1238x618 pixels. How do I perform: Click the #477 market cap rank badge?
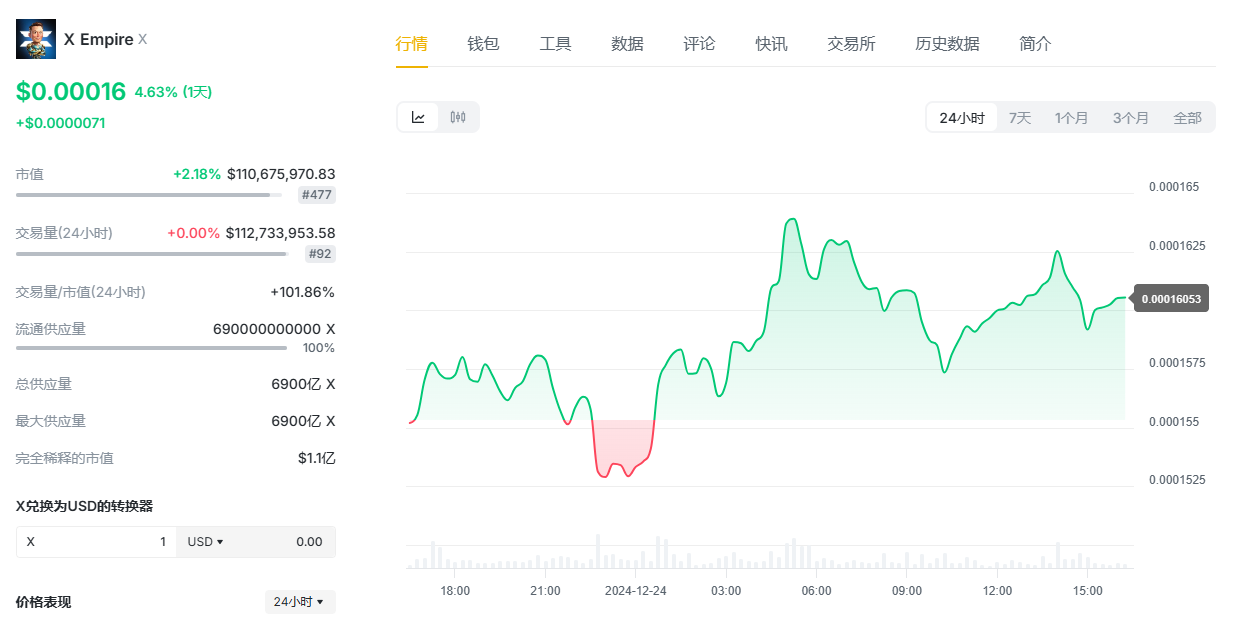click(317, 195)
